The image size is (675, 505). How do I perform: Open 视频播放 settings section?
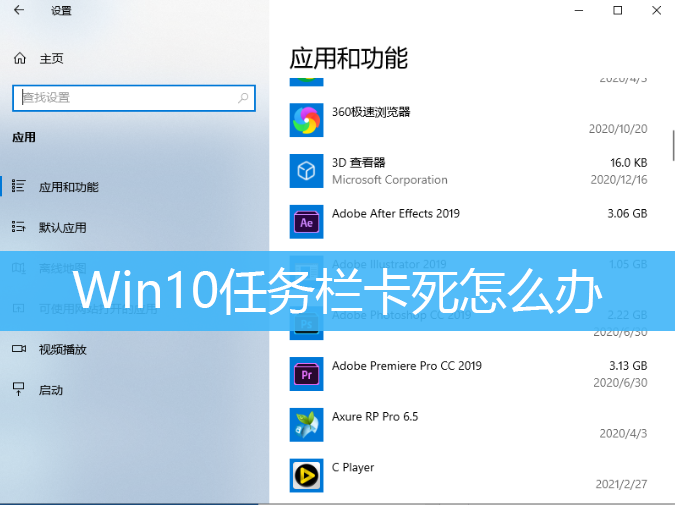pos(62,349)
